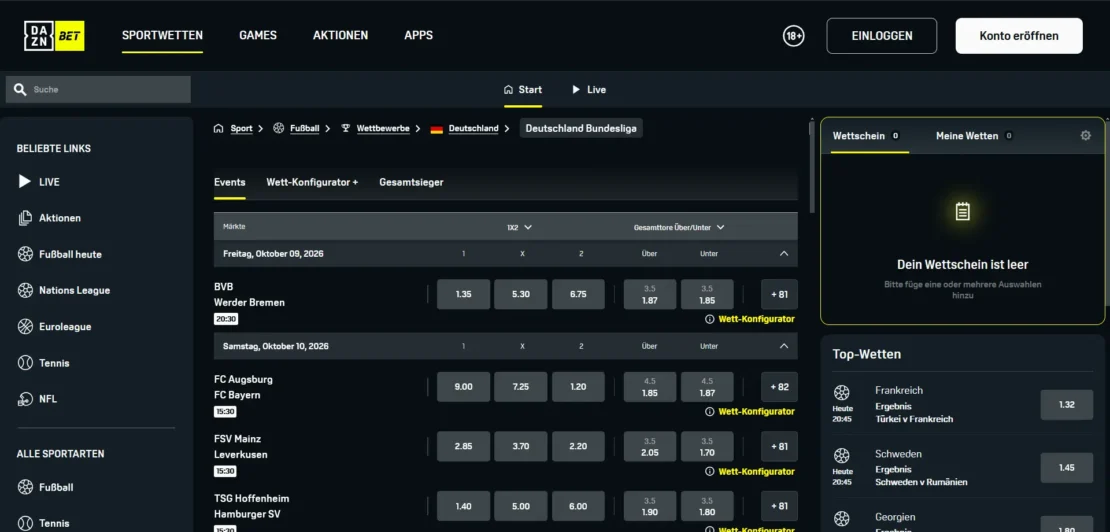Viewport: 1110px width, 532px height.
Task: Click the FC Augsburg vs FC Bayern match
Action: (243, 387)
